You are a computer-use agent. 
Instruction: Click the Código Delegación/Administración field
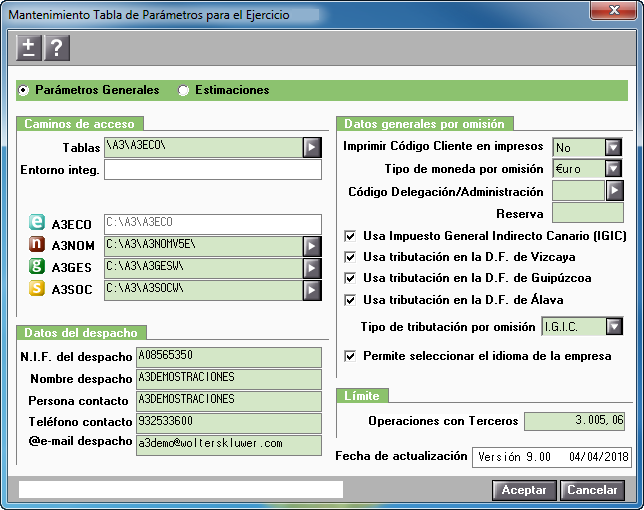point(579,191)
